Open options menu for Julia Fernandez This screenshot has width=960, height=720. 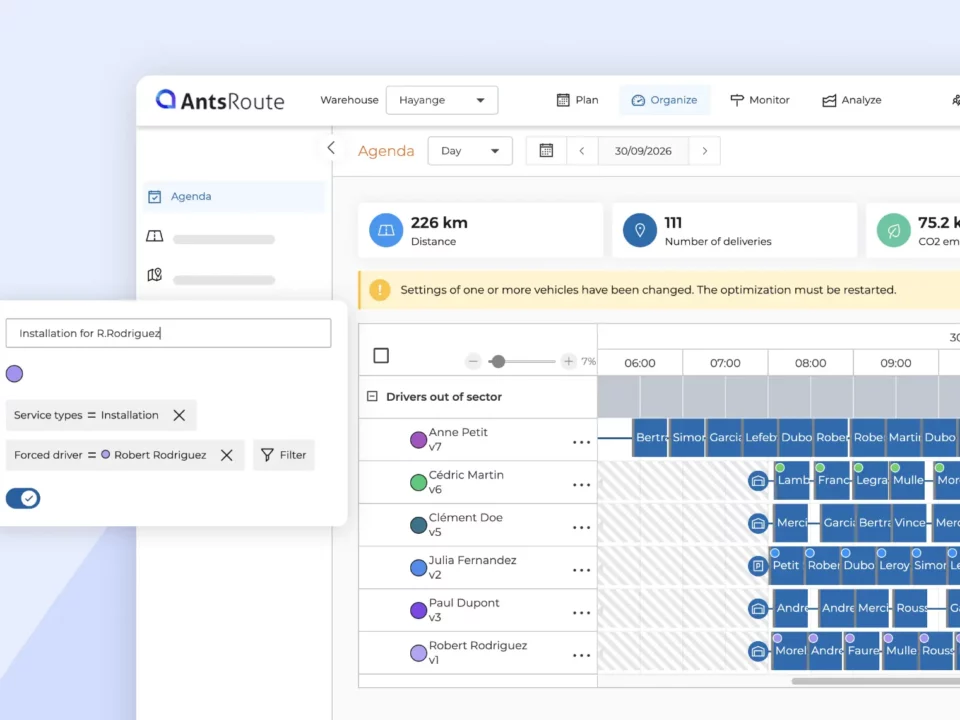click(581, 570)
